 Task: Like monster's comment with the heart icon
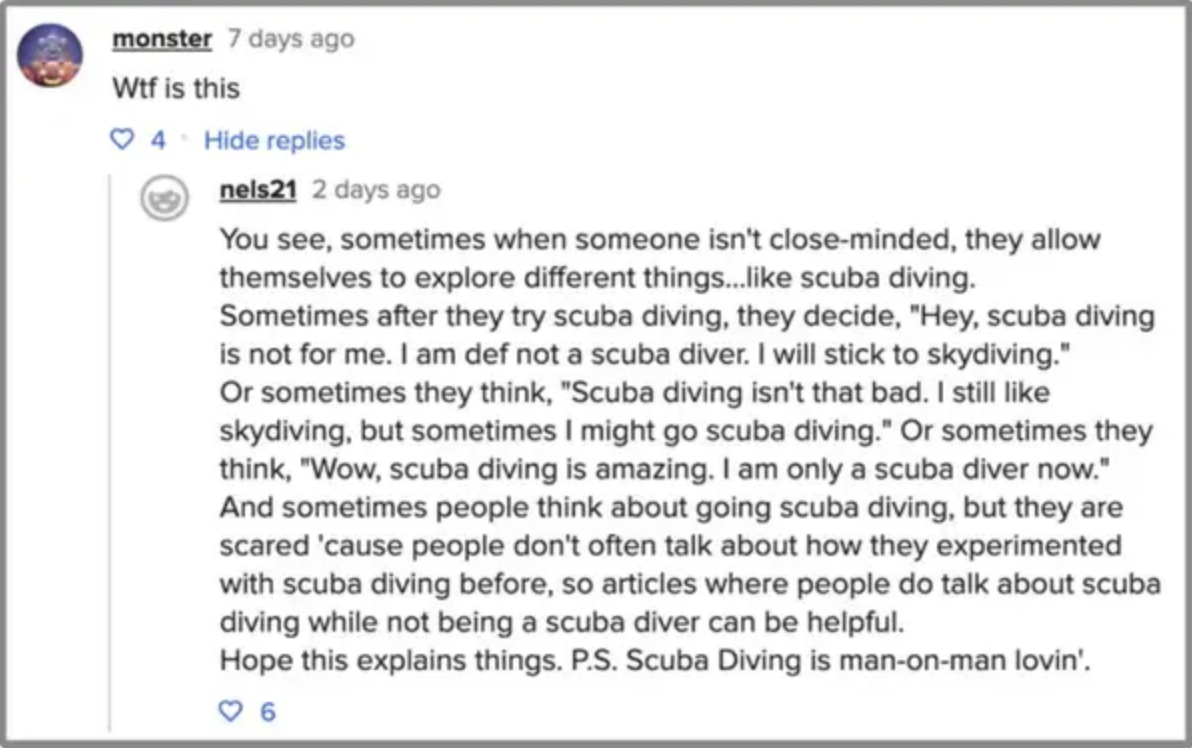(x=123, y=140)
